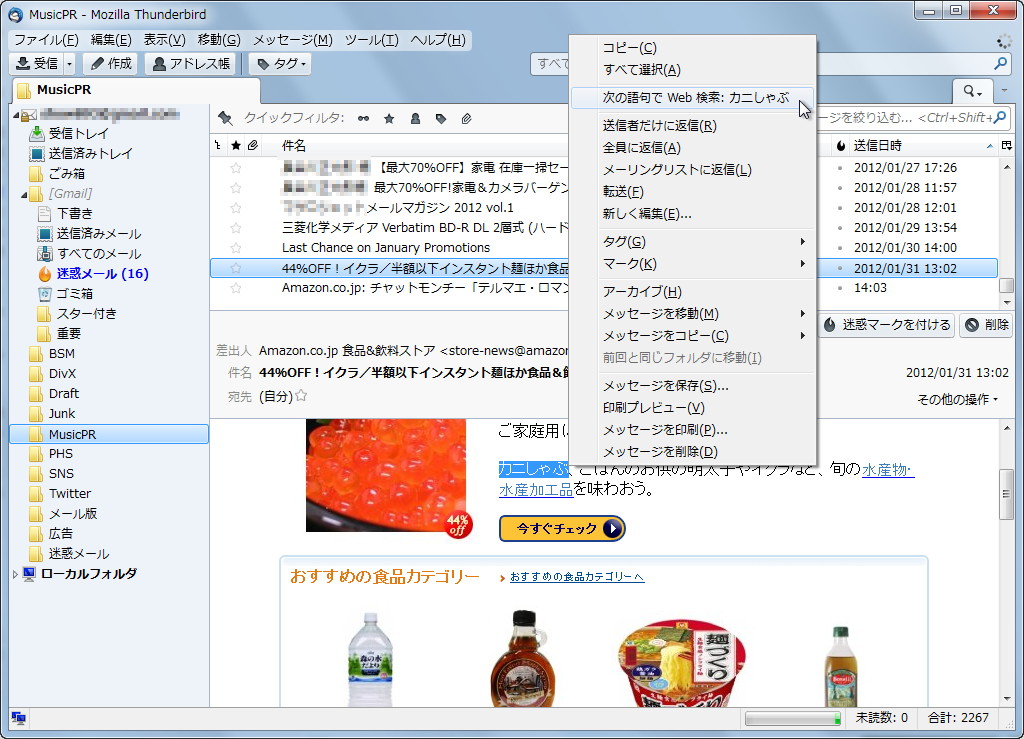This screenshot has width=1024, height=739.
Task: Toggle the unread quick filter glasses icon
Action: coord(364,119)
